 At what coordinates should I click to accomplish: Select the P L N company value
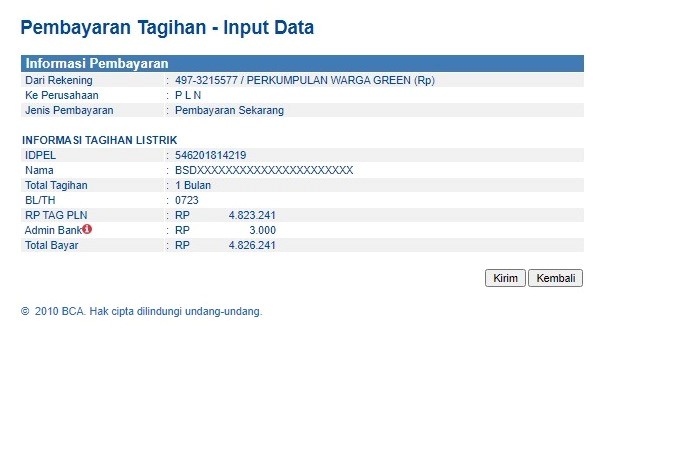[x=188, y=95]
